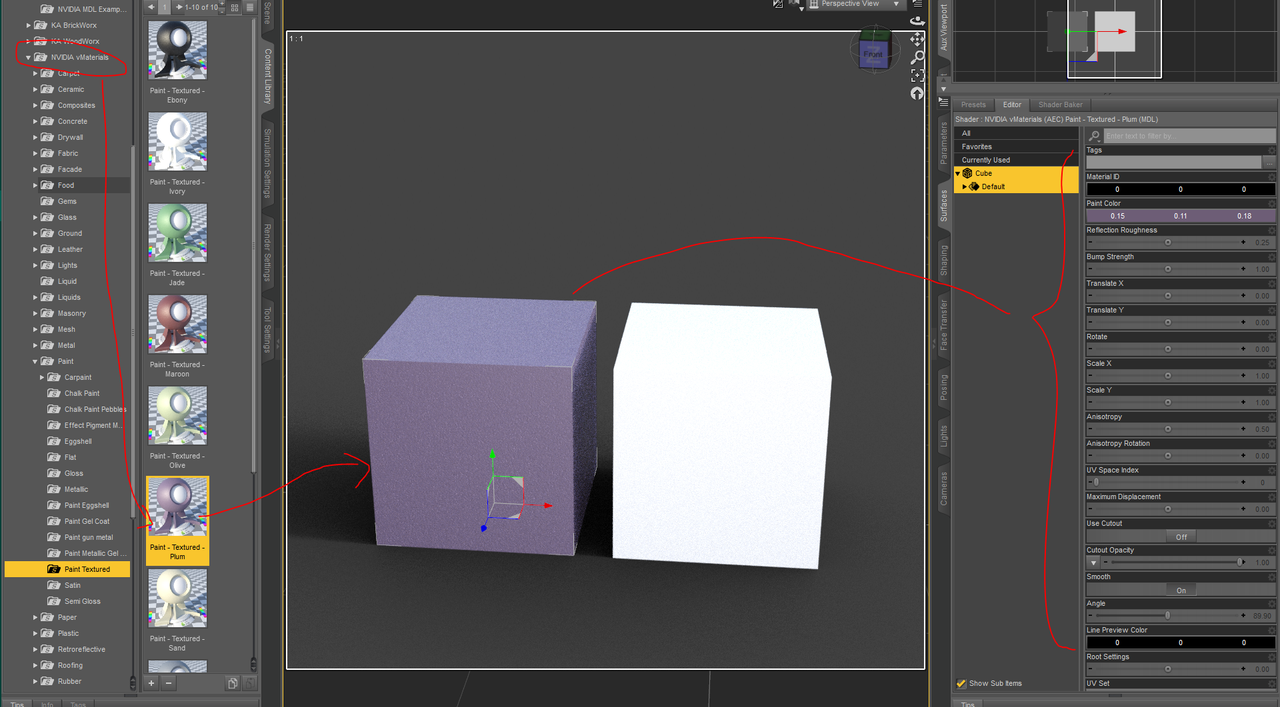Click the Paint Textured folder icon
Viewport: 1280px width, 707px height.
[x=55, y=569]
